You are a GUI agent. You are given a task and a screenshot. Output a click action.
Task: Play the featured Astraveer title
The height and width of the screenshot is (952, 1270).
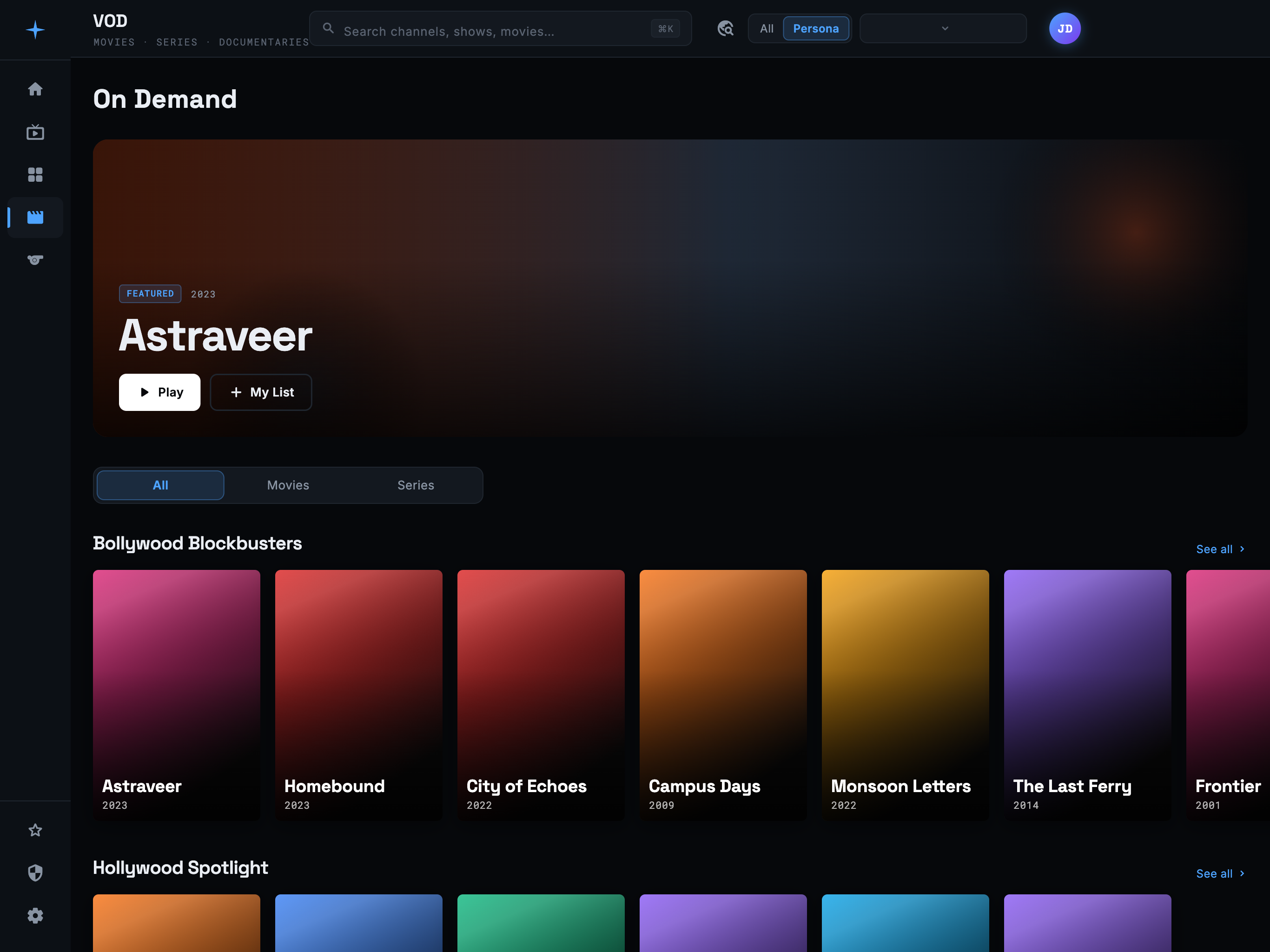coord(159,392)
